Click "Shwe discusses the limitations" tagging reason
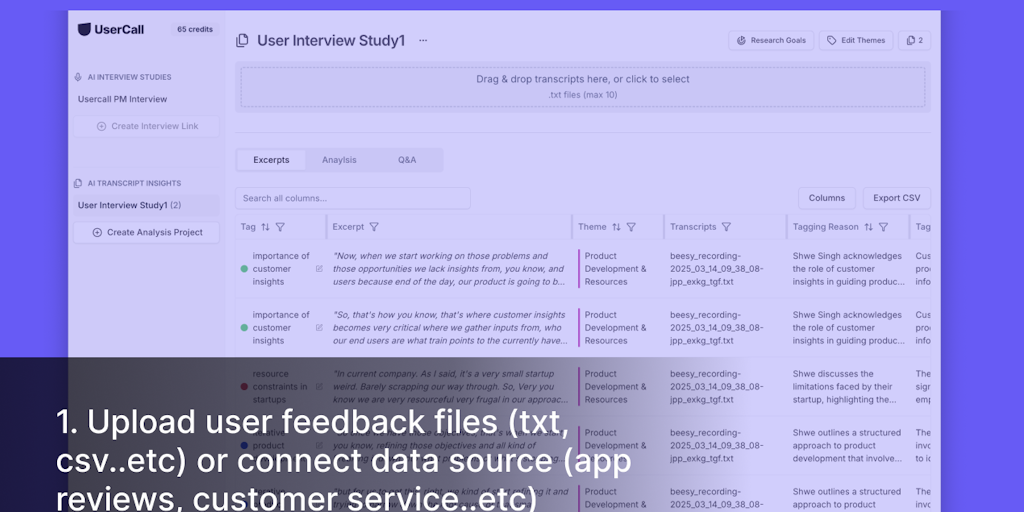1024x512 pixels. (844, 387)
